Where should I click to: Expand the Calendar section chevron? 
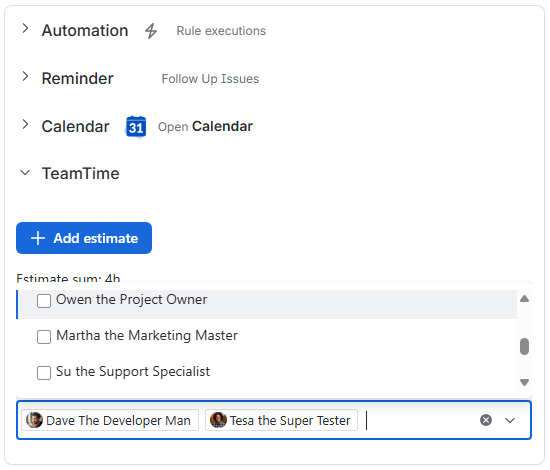coord(25,124)
